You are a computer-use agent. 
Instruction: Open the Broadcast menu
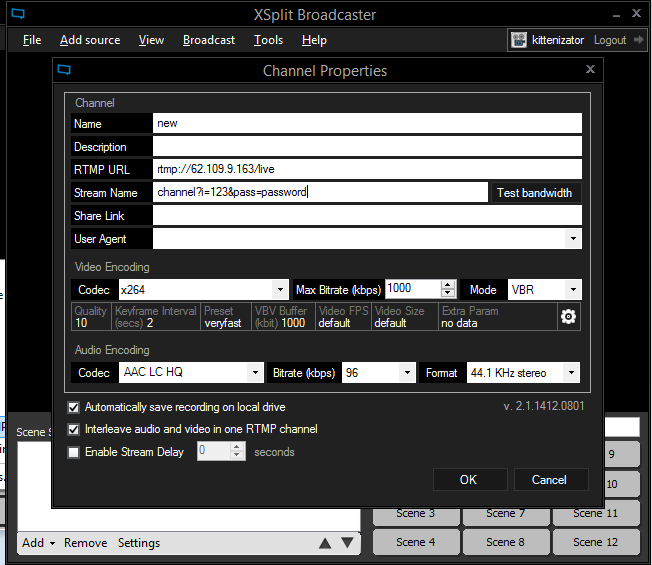pyautogui.click(x=209, y=40)
